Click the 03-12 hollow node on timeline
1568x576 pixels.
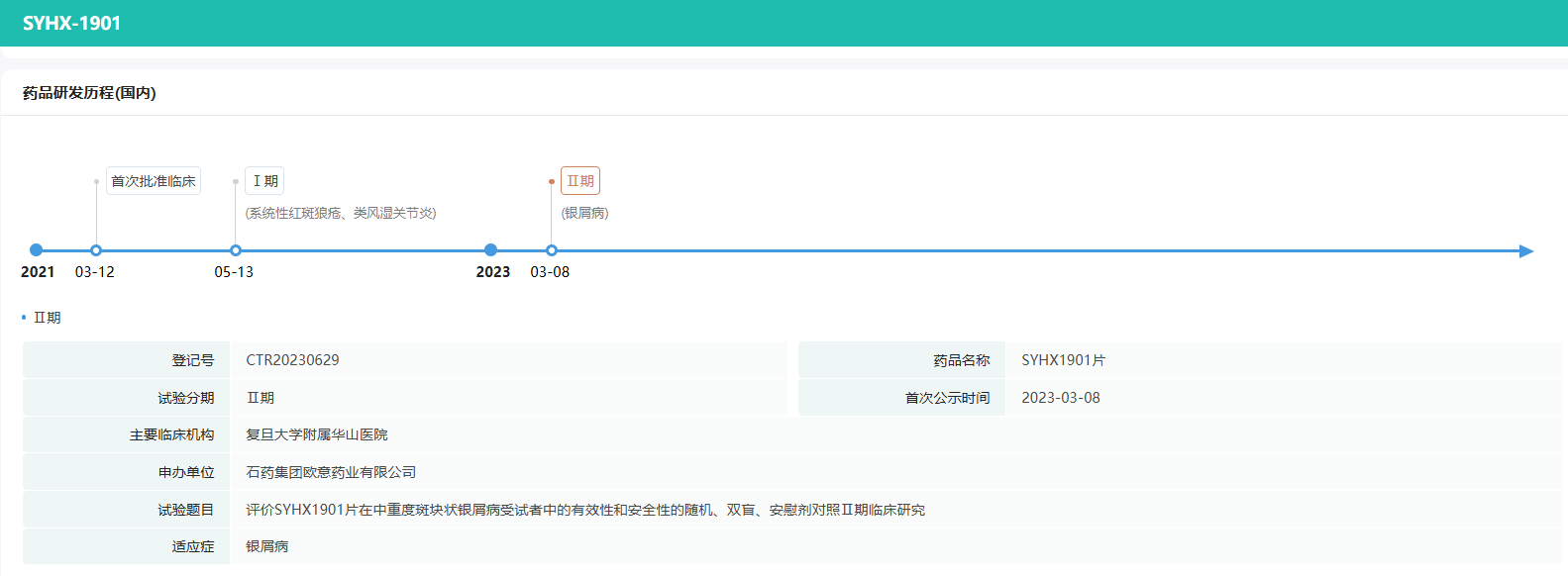click(x=96, y=250)
